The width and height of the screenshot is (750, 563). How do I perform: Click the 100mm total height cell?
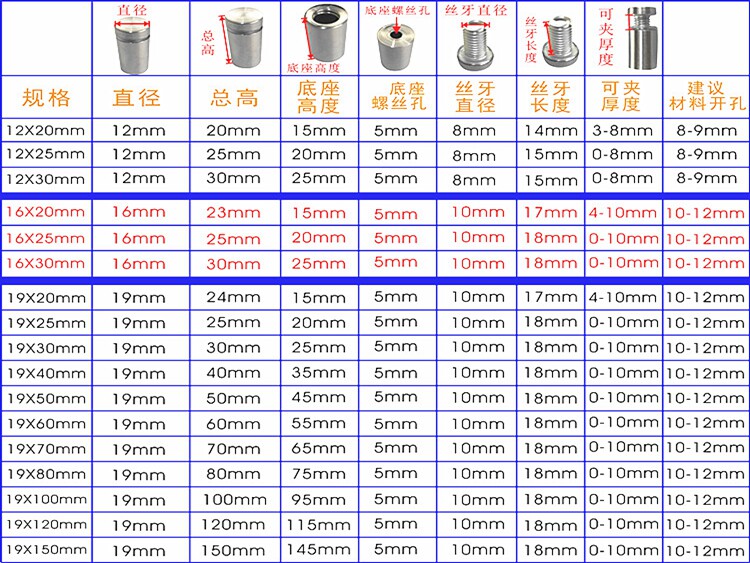(234, 499)
